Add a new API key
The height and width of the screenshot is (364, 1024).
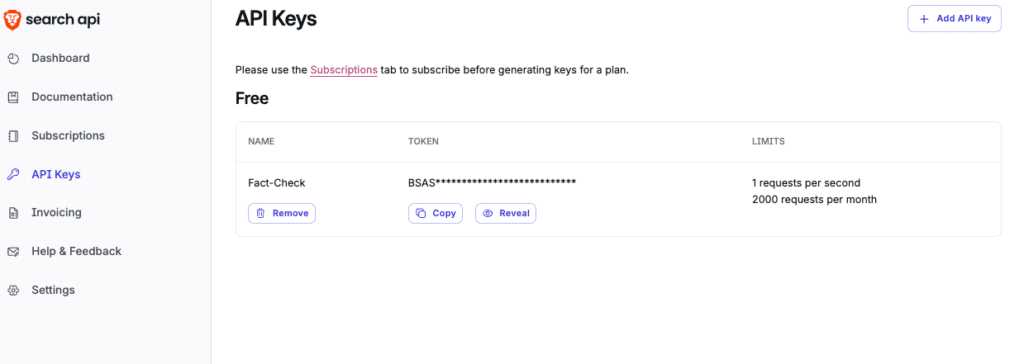click(954, 18)
